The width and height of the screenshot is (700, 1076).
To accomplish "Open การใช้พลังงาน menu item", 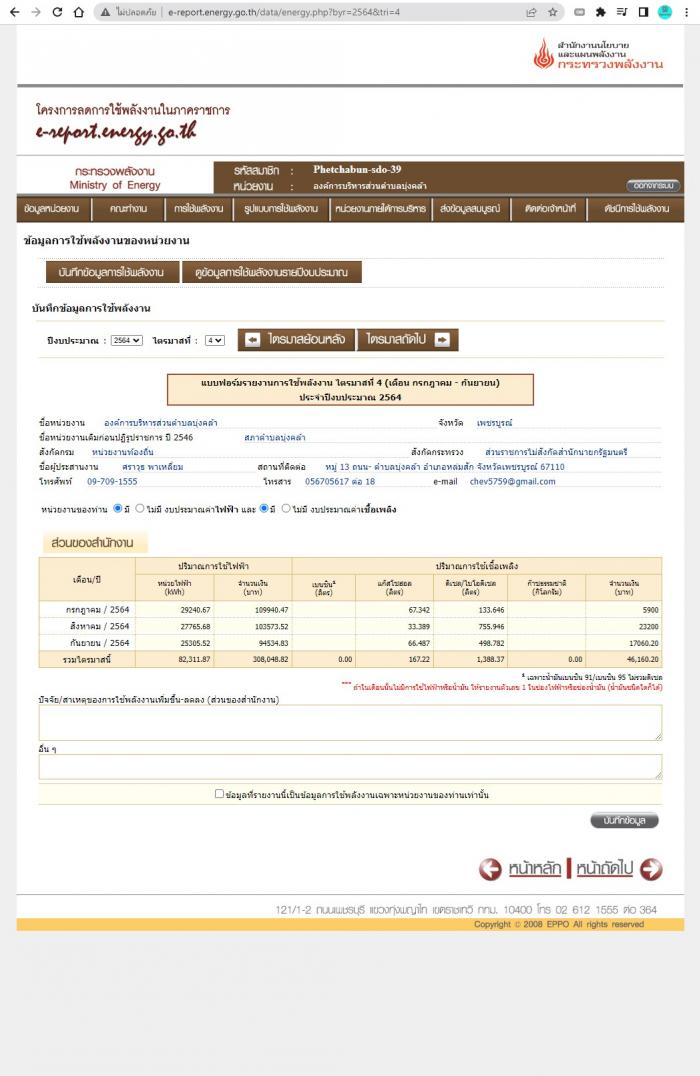I will tap(198, 209).
